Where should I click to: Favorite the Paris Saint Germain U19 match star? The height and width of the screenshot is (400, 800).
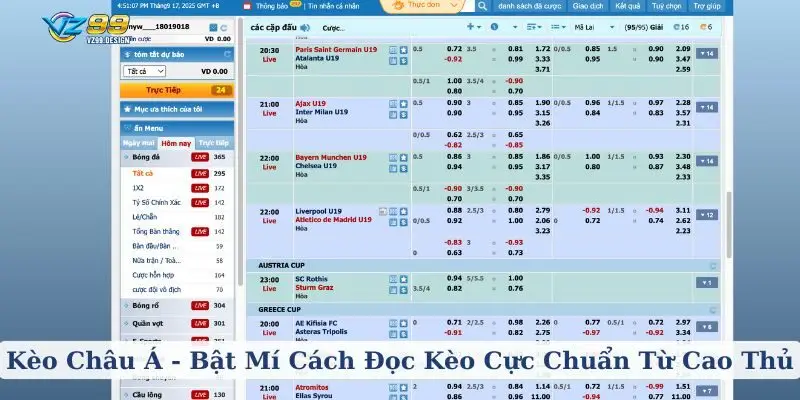[404, 50]
